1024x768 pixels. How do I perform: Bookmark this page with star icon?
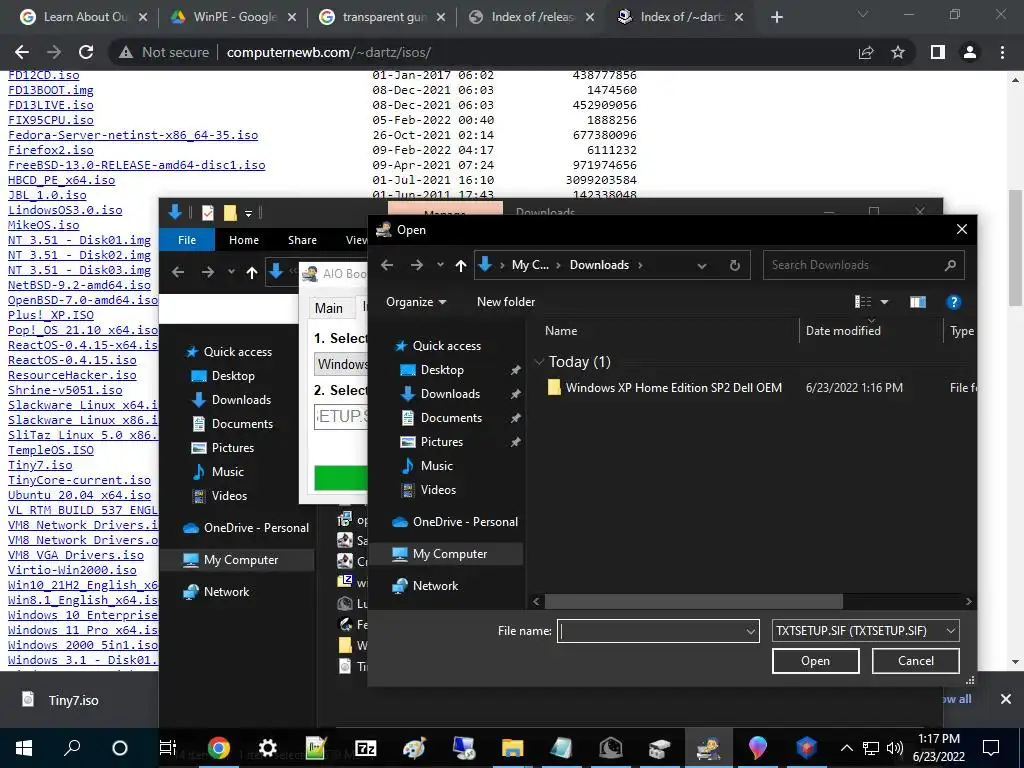[898, 52]
